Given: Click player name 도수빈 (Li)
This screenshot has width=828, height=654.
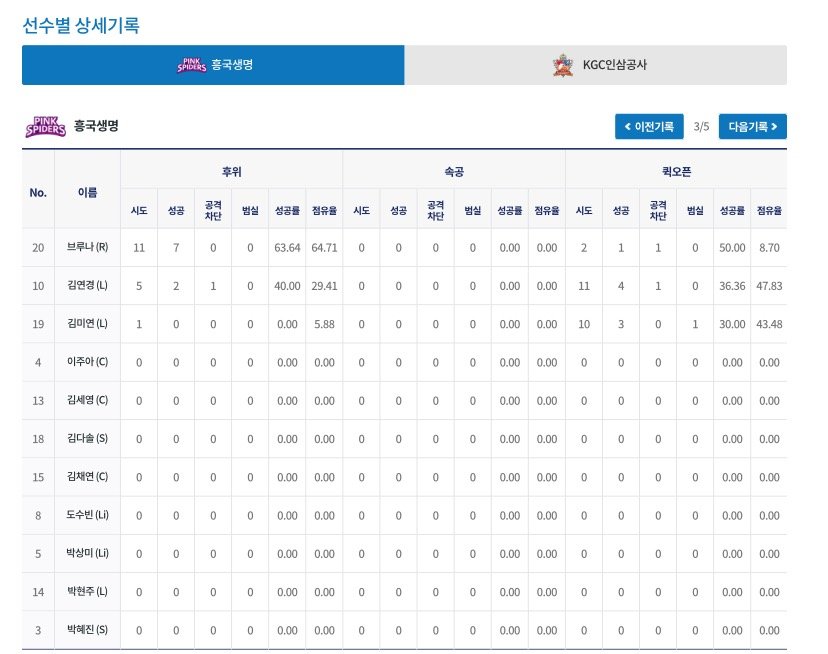Looking at the screenshot, I should (x=87, y=516).
